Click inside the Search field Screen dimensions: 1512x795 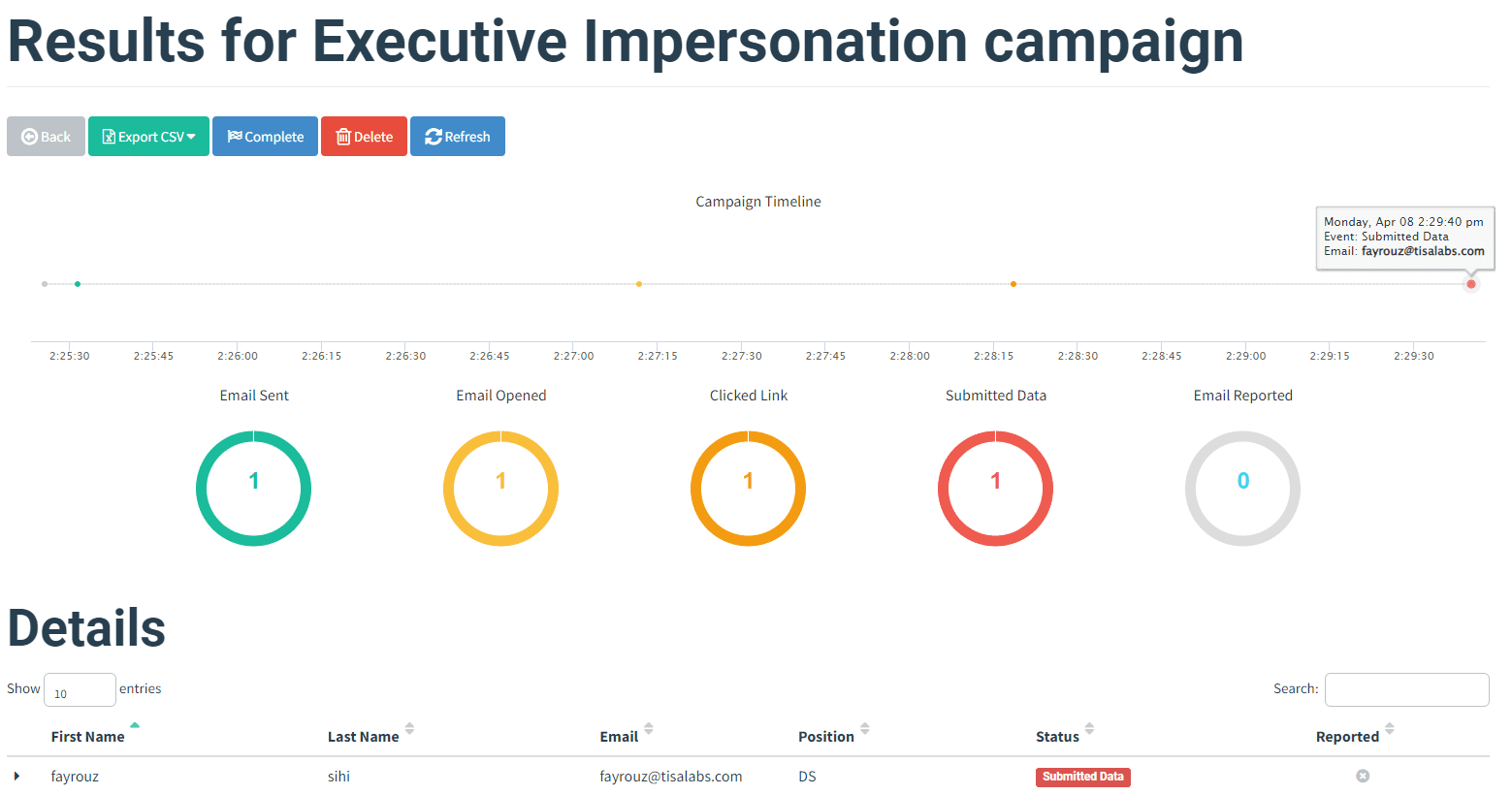coord(1405,689)
